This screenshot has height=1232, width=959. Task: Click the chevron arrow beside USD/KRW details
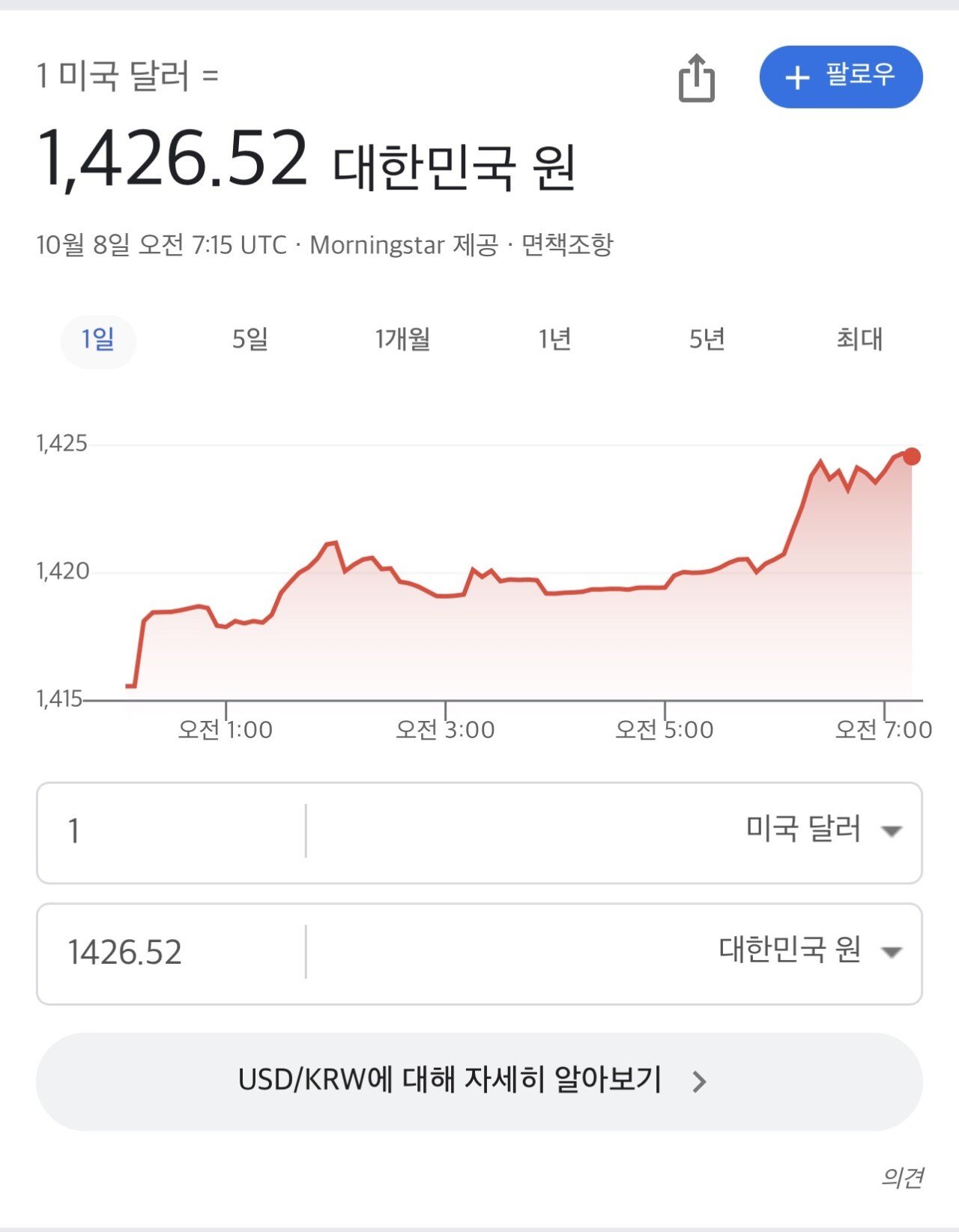(x=699, y=1081)
